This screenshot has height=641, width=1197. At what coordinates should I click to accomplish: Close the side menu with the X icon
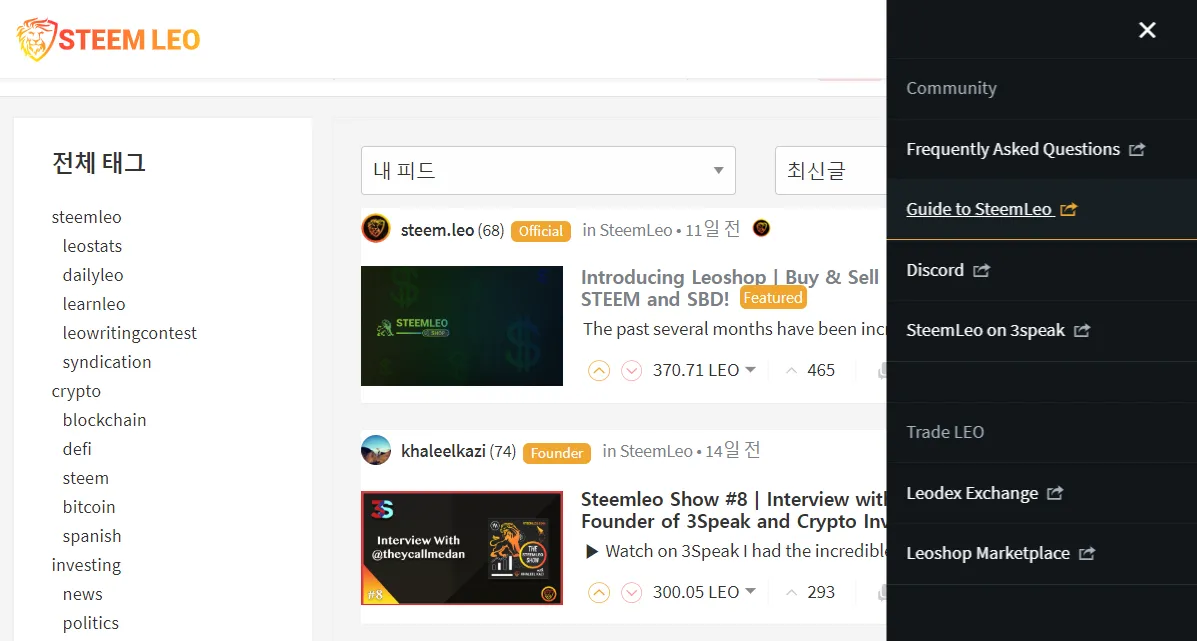point(1147,30)
